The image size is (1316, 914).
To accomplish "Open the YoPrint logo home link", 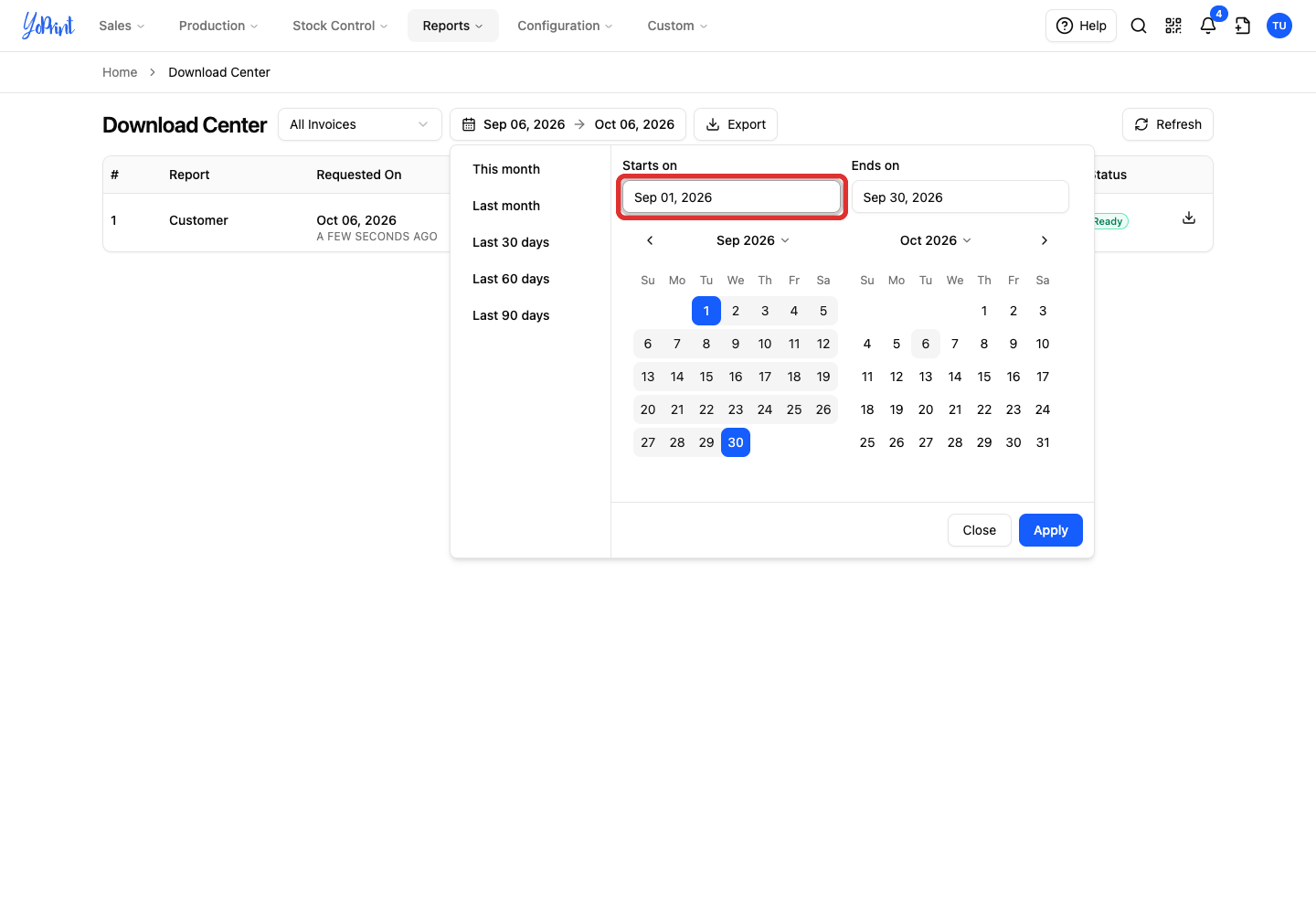I will 48,26.
